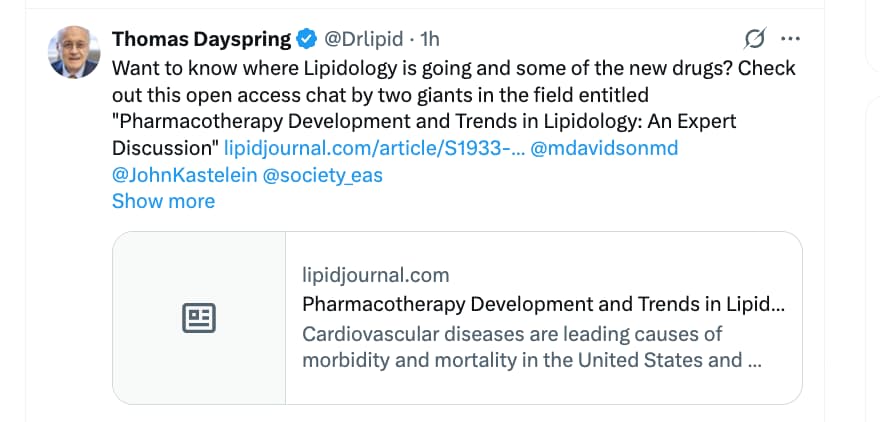Click the newspaper icon in link card

coord(199,318)
